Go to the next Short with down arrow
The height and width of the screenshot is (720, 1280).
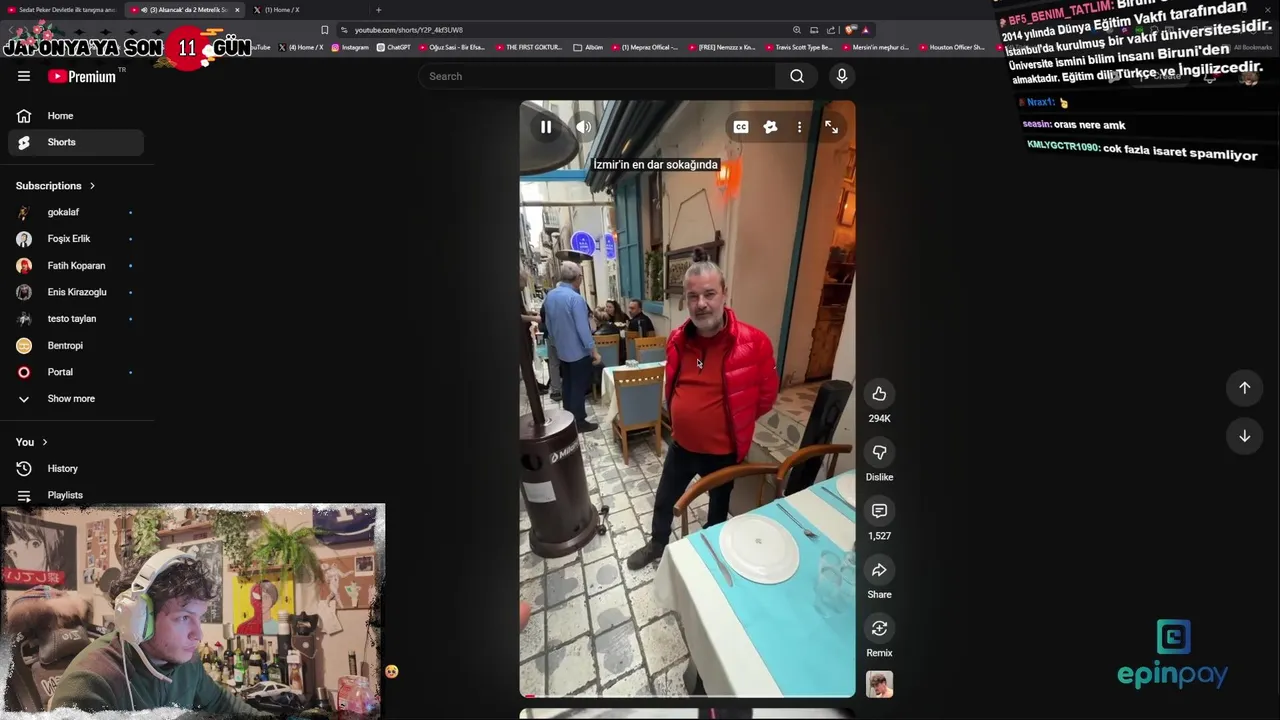(1244, 436)
